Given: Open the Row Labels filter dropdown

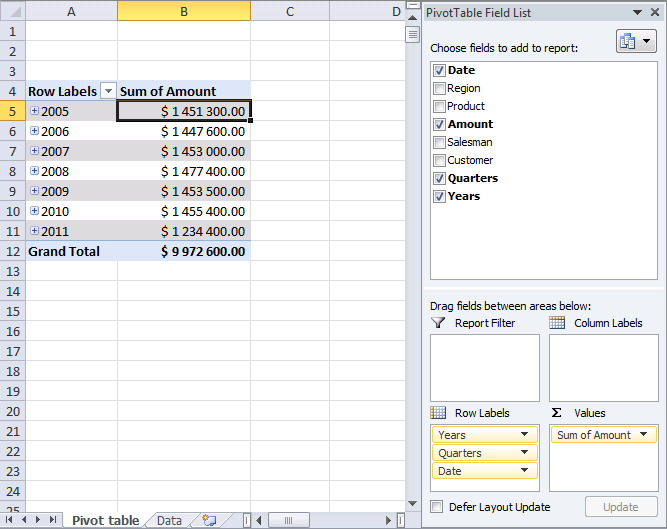Looking at the screenshot, I should tap(109, 91).
